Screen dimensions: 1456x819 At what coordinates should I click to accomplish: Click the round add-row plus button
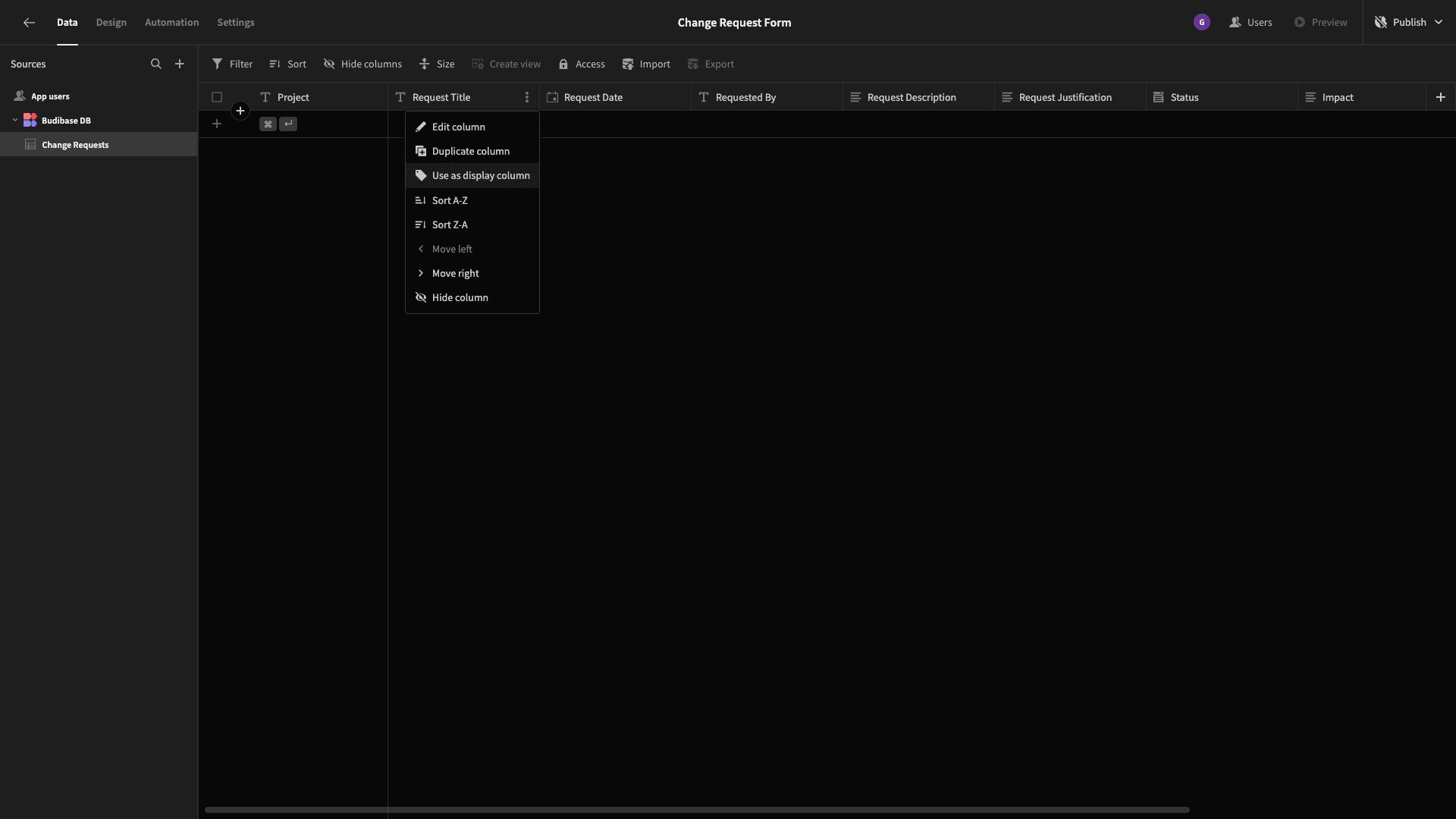240,111
